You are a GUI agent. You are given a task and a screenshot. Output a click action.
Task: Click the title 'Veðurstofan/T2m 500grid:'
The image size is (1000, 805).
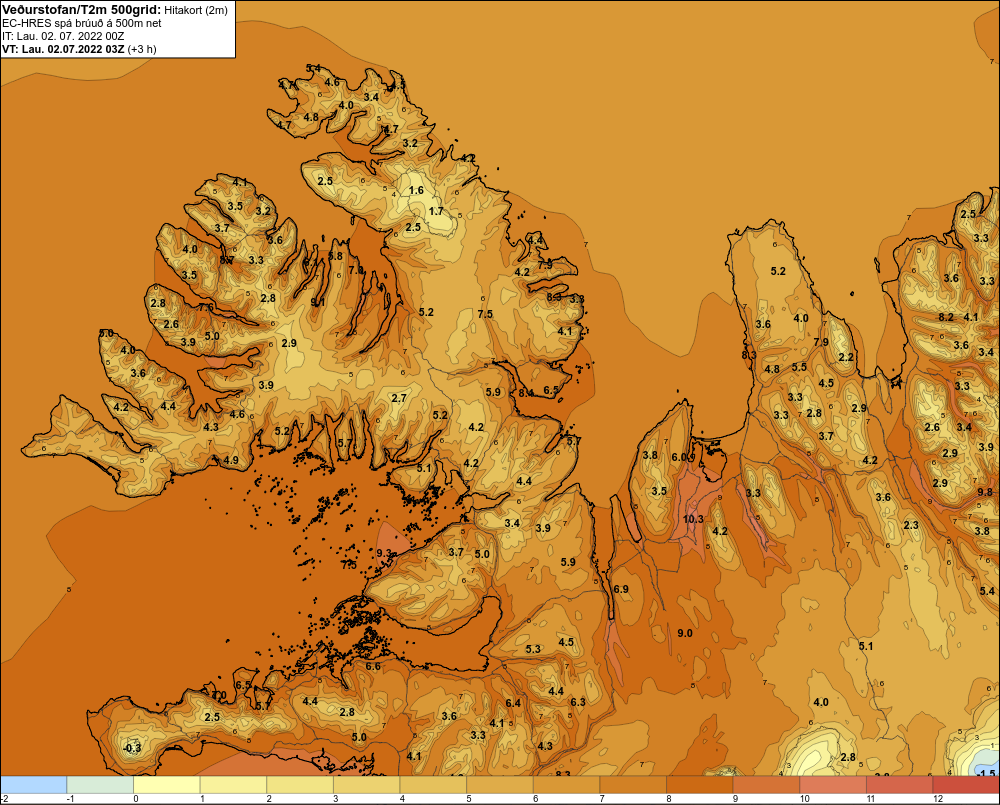pos(81,10)
